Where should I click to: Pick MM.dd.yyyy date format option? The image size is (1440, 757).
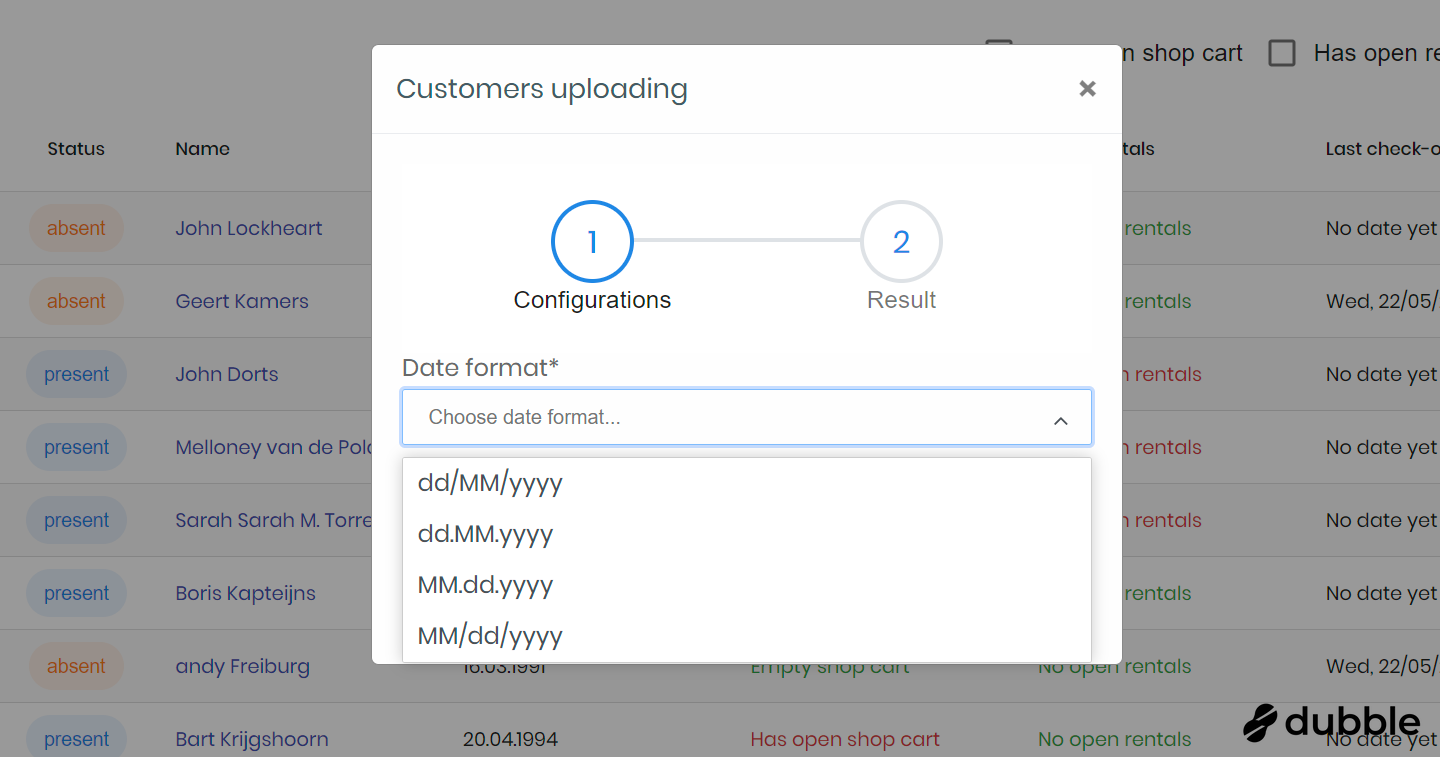(x=485, y=586)
